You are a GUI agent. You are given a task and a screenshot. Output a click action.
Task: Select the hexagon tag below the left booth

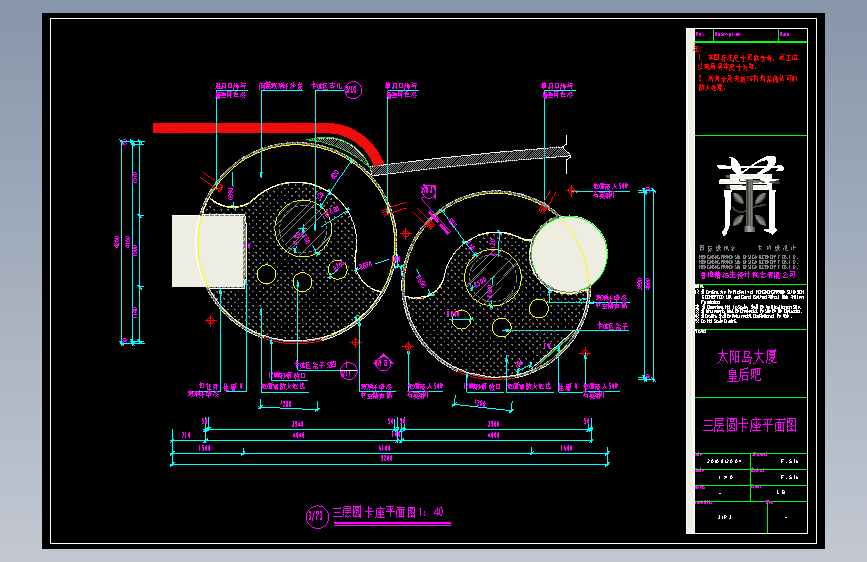[x=383, y=363]
